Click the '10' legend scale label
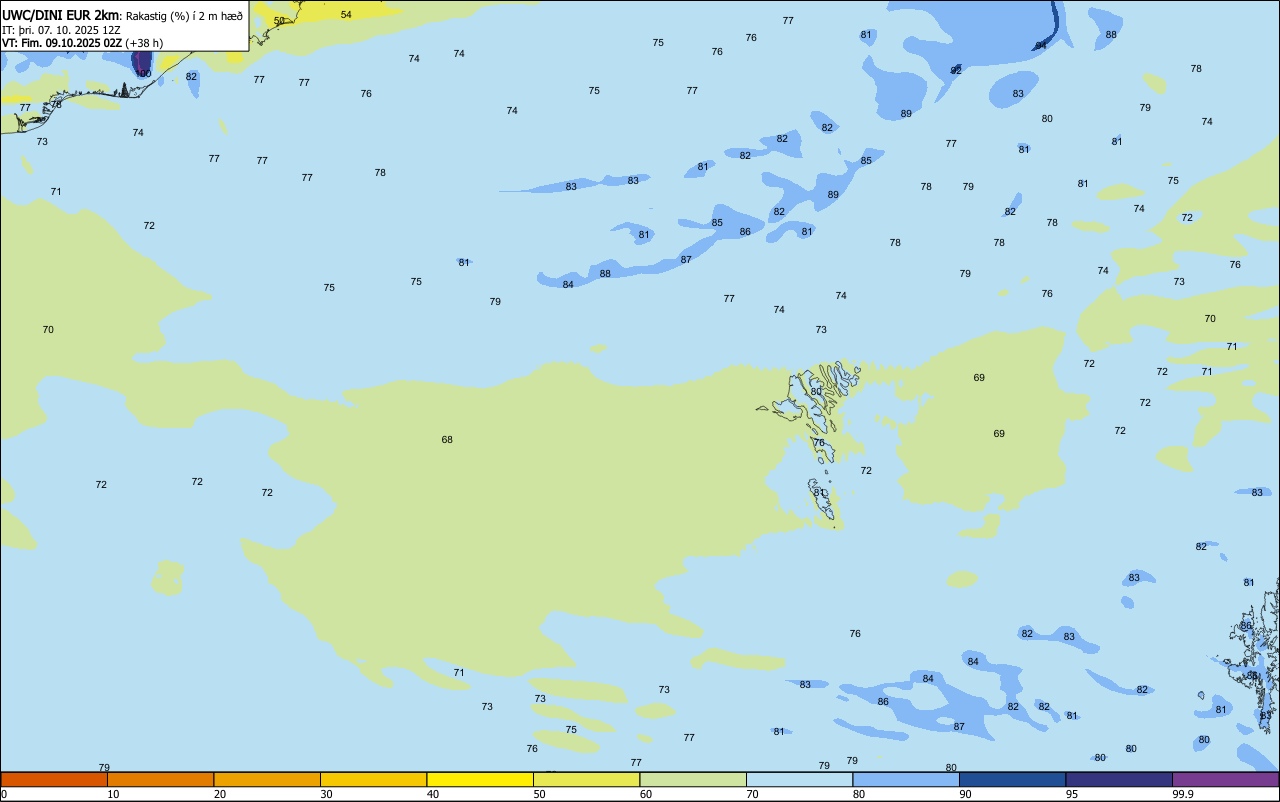This screenshot has height=802, width=1280. pos(113,794)
